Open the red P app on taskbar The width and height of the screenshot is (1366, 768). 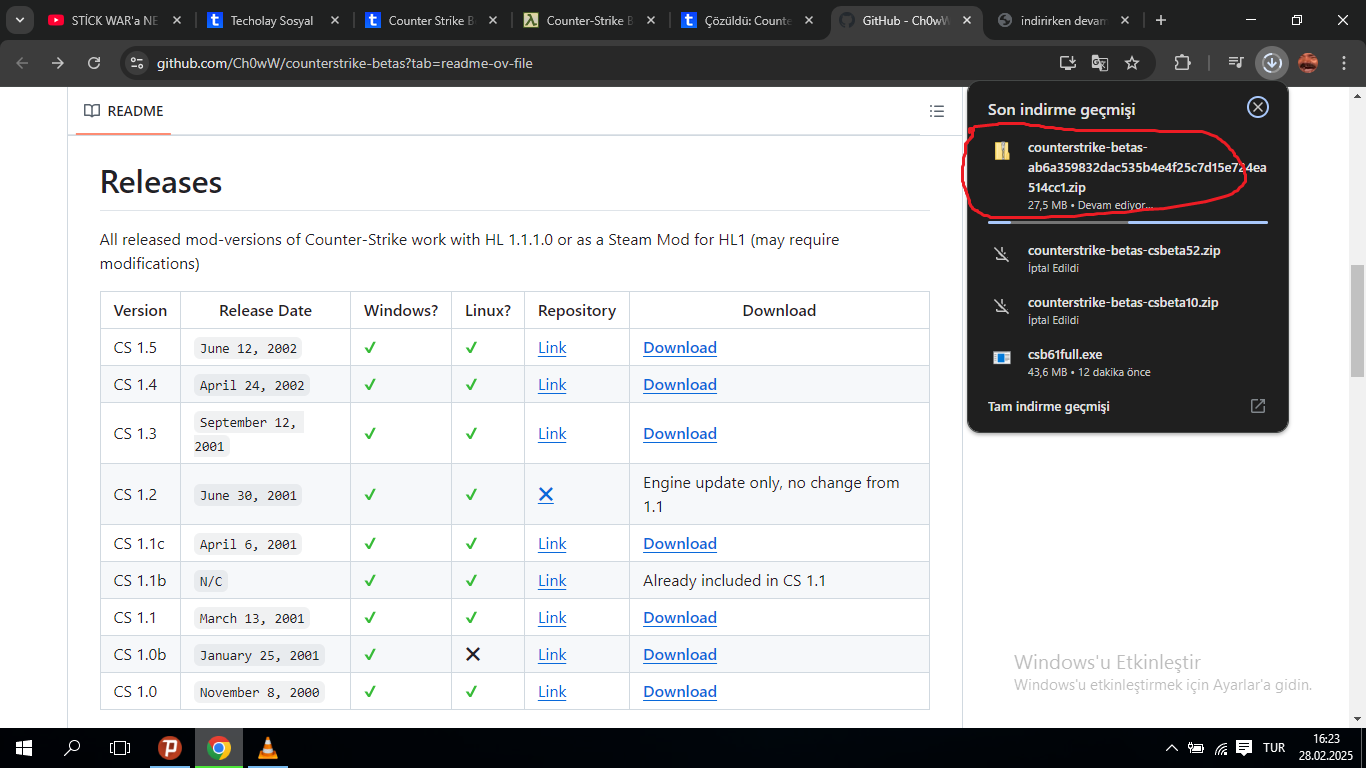[x=170, y=748]
